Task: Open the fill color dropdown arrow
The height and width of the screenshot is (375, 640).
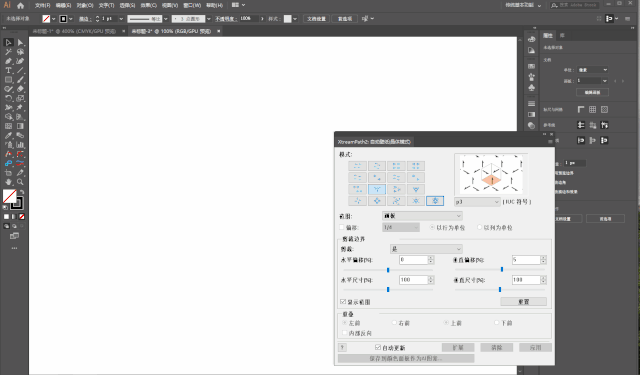Action: pyautogui.click(x=54, y=19)
